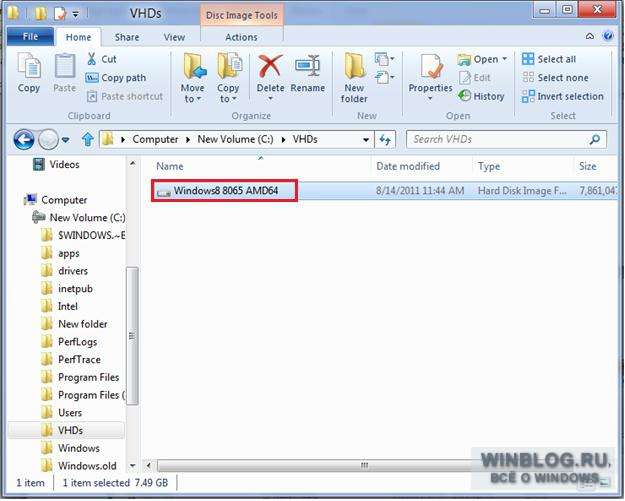
Task: Refresh the folder view
Action: click(385, 139)
